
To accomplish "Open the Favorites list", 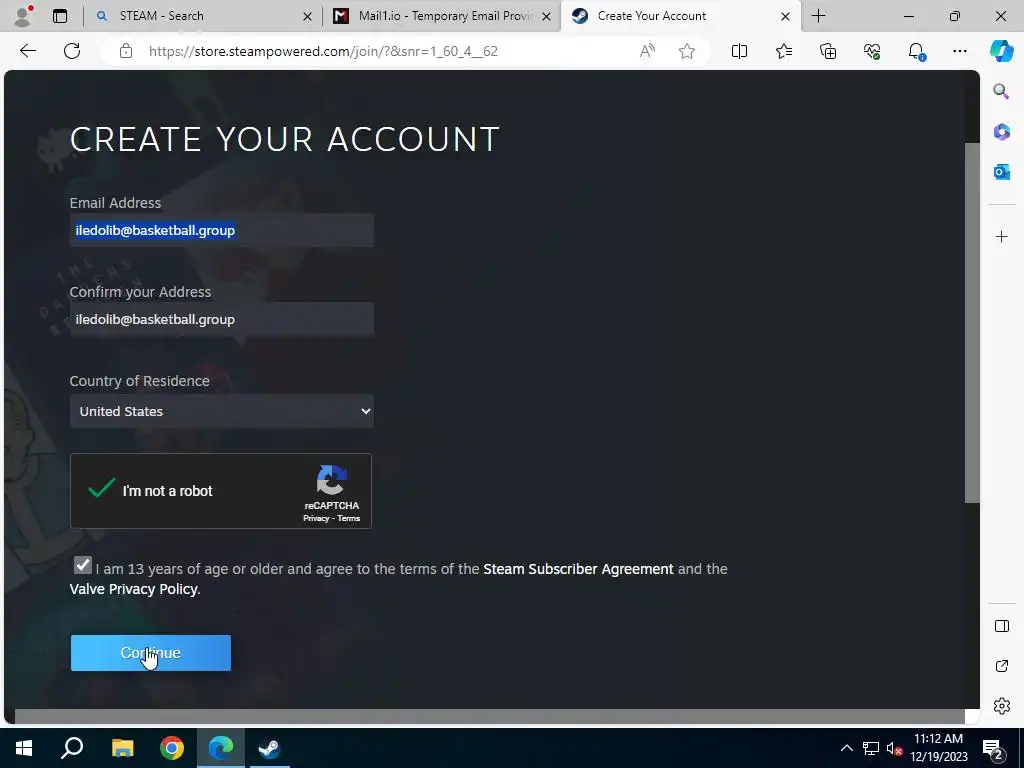I will [784, 51].
